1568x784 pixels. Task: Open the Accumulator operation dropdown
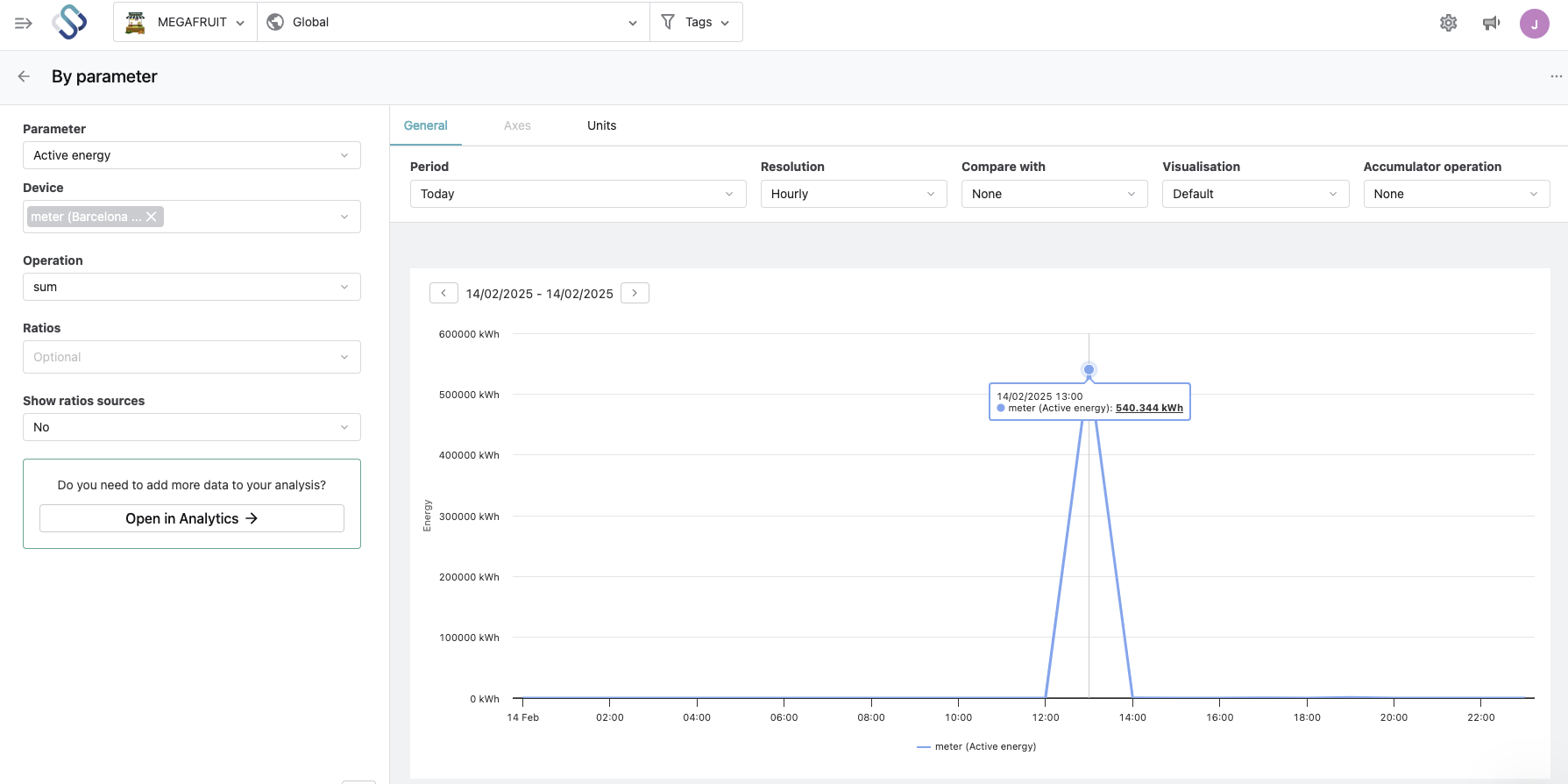pyautogui.click(x=1457, y=194)
